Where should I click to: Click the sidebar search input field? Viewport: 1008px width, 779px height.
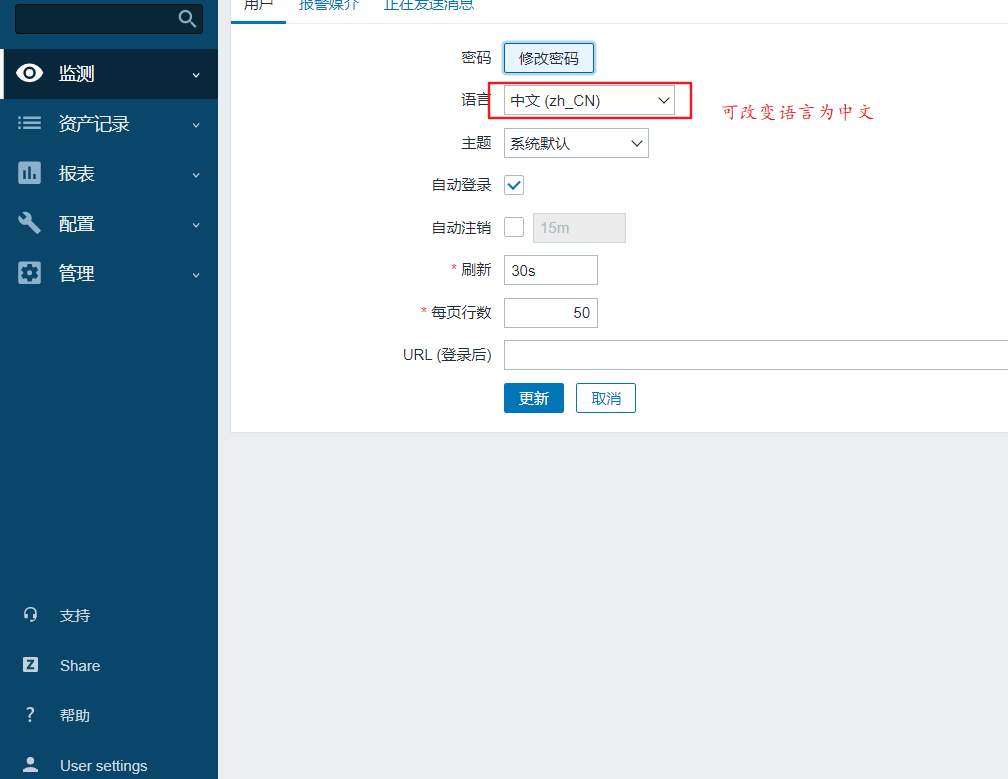[109, 19]
